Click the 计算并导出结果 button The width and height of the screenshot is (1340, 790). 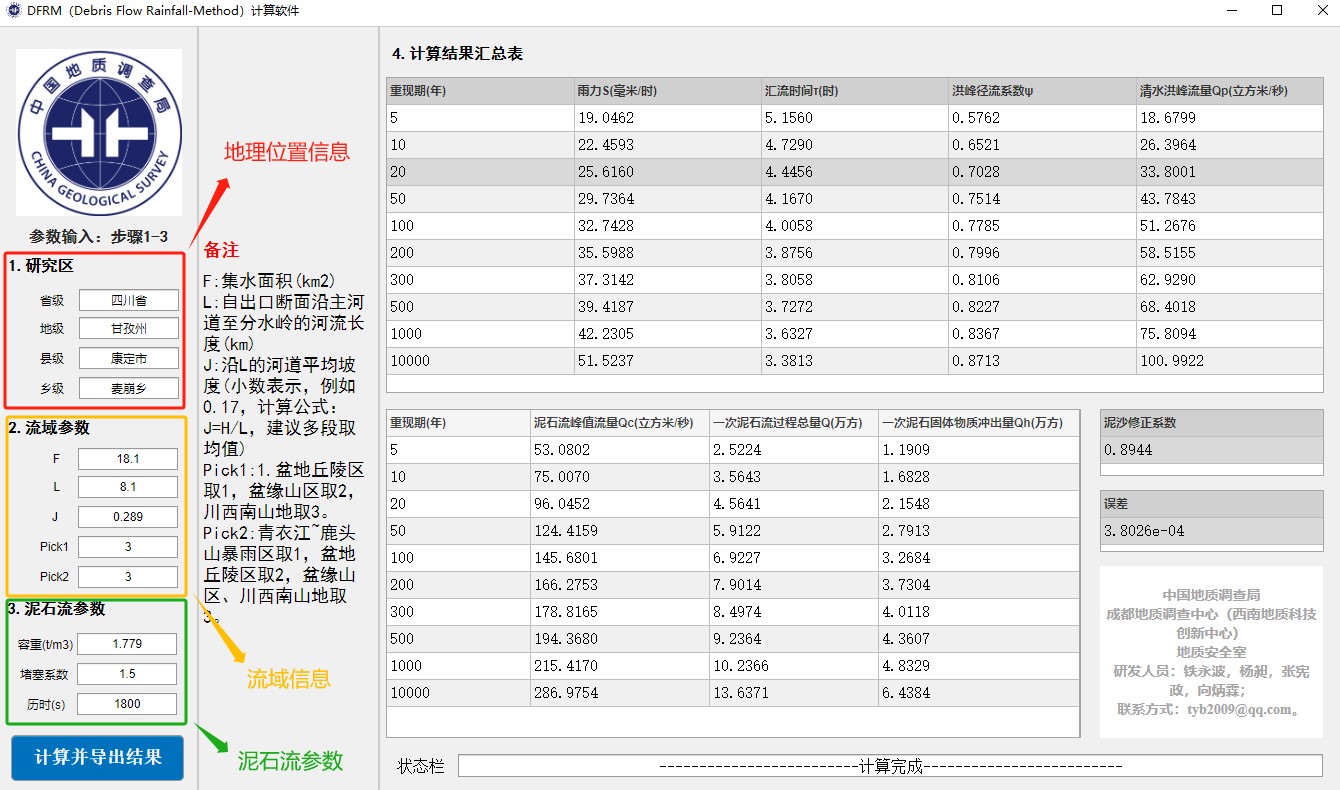click(98, 757)
